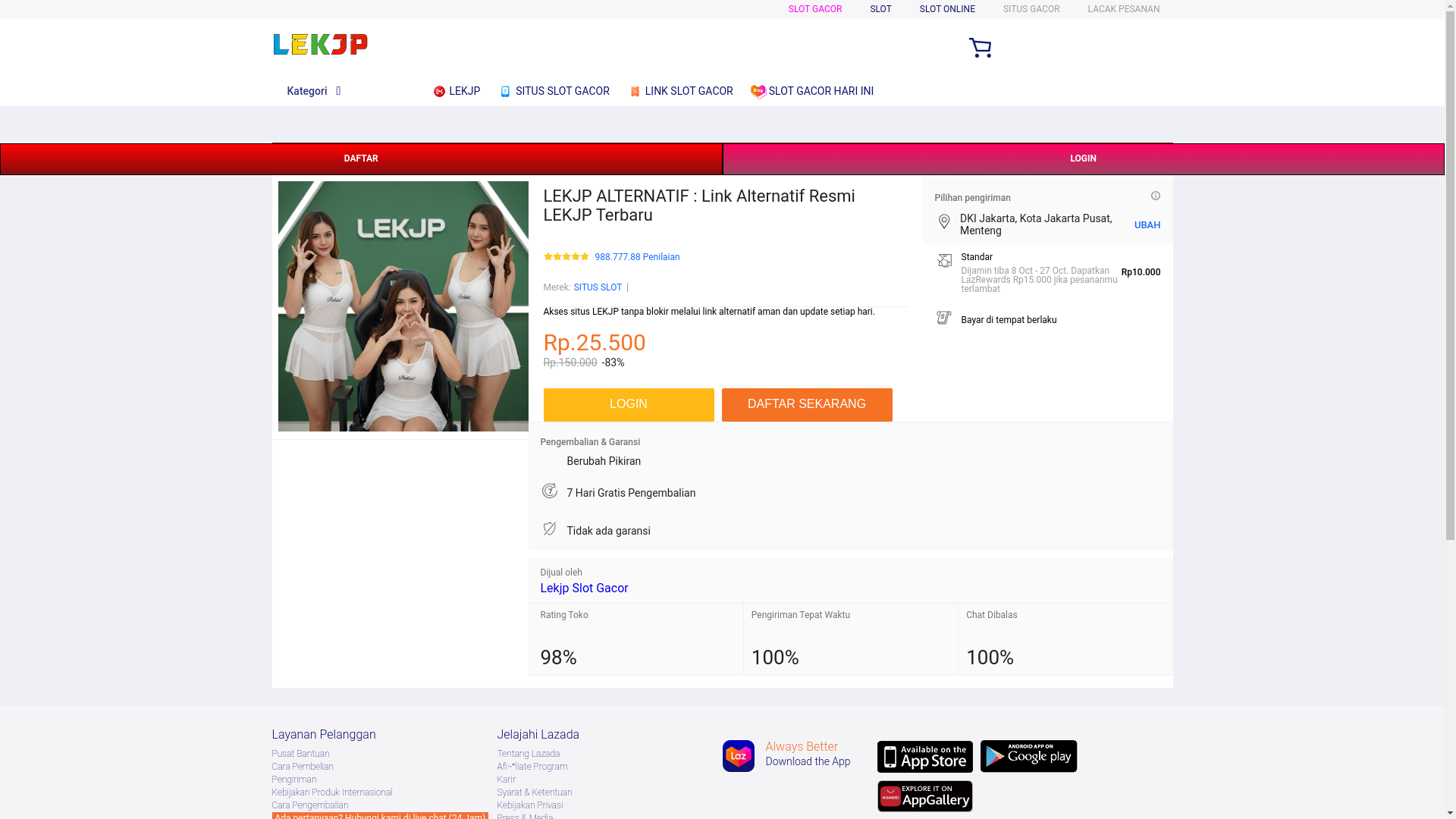The image size is (1456, 819).
Task: Open Syarat & Ketentuan footer link
Action: pos(535,792)
